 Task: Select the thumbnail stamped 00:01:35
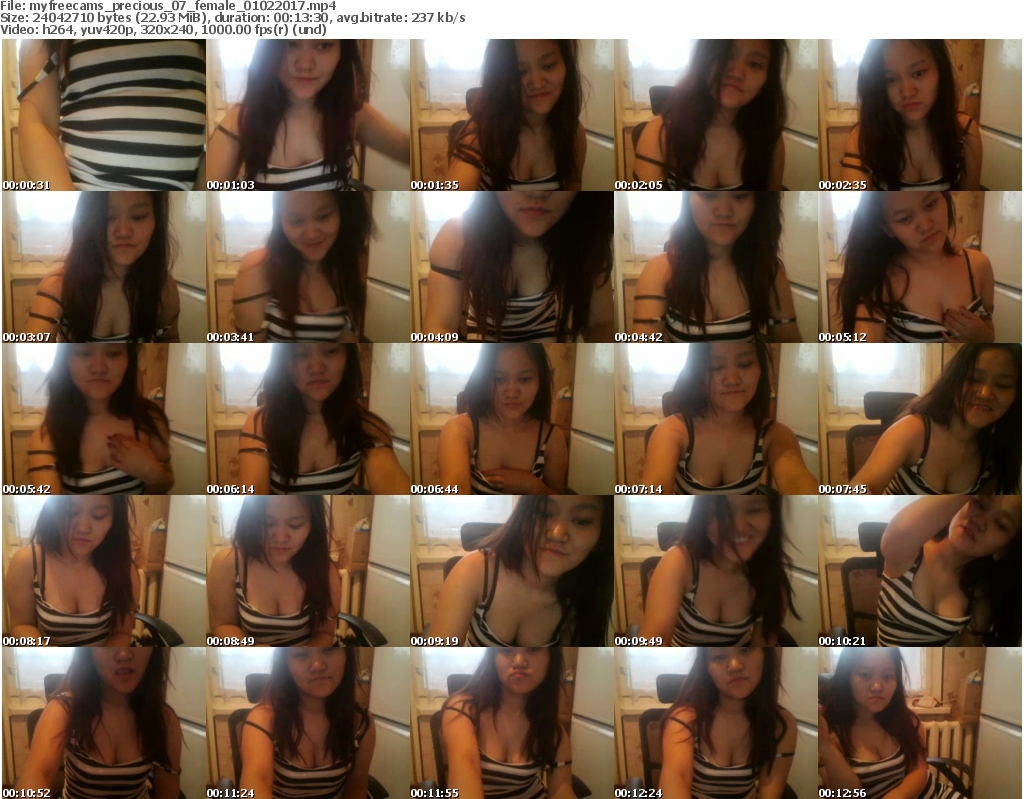pyautogui.click(x=512, y=115)
